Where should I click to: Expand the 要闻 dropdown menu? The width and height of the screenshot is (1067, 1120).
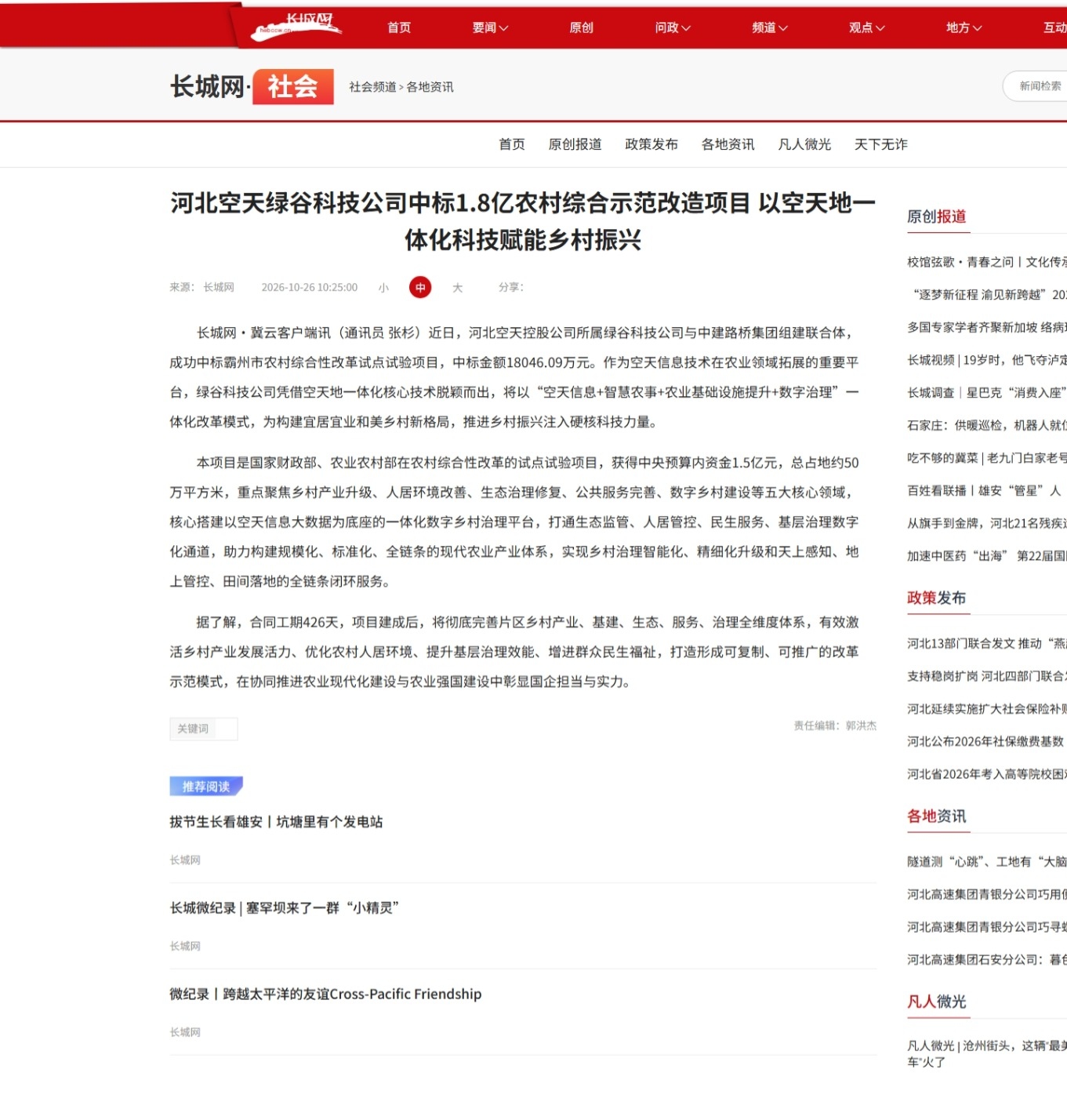pos(490,27)
